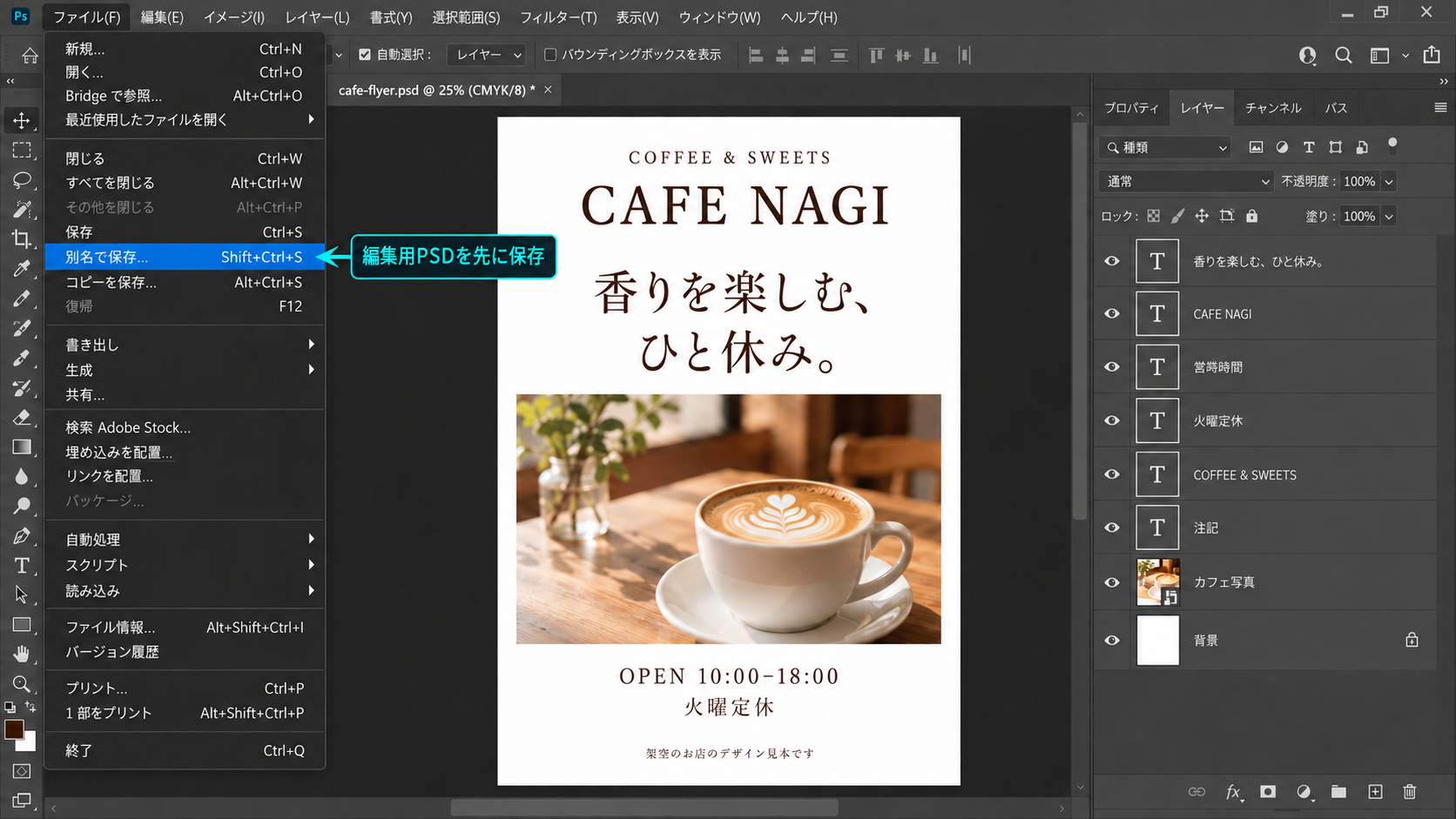The width and height of the screenshot is (1456, 819).
Task: Choose コピーを保存... menu item
Action: (x=185, y=282)
